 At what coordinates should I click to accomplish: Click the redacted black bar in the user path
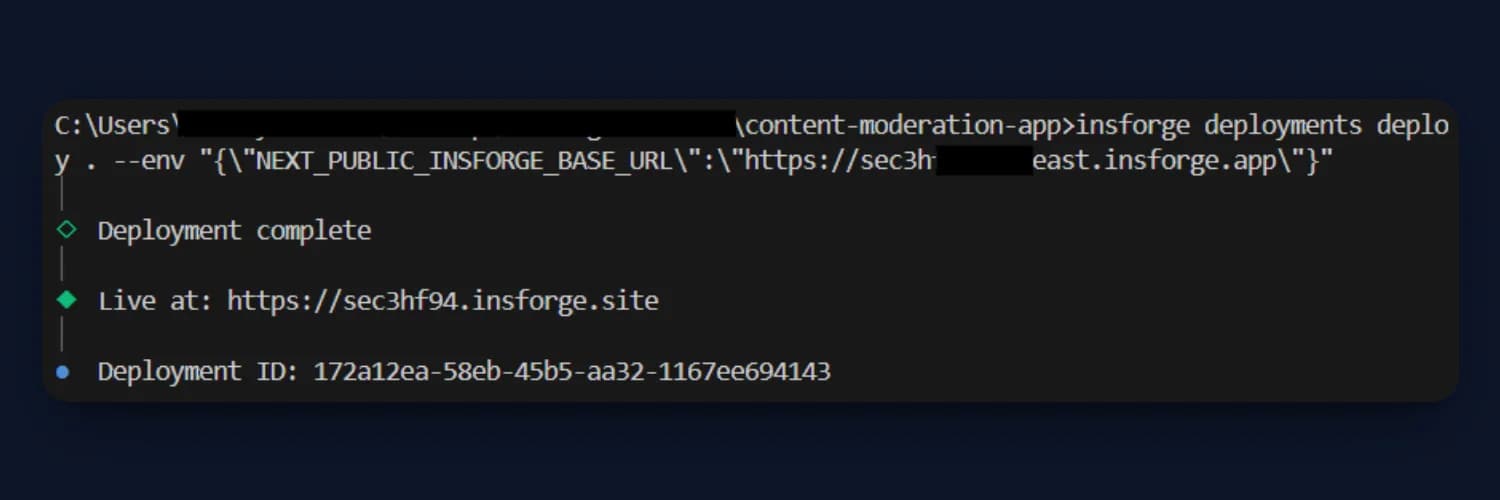click(x=455, y=125)
